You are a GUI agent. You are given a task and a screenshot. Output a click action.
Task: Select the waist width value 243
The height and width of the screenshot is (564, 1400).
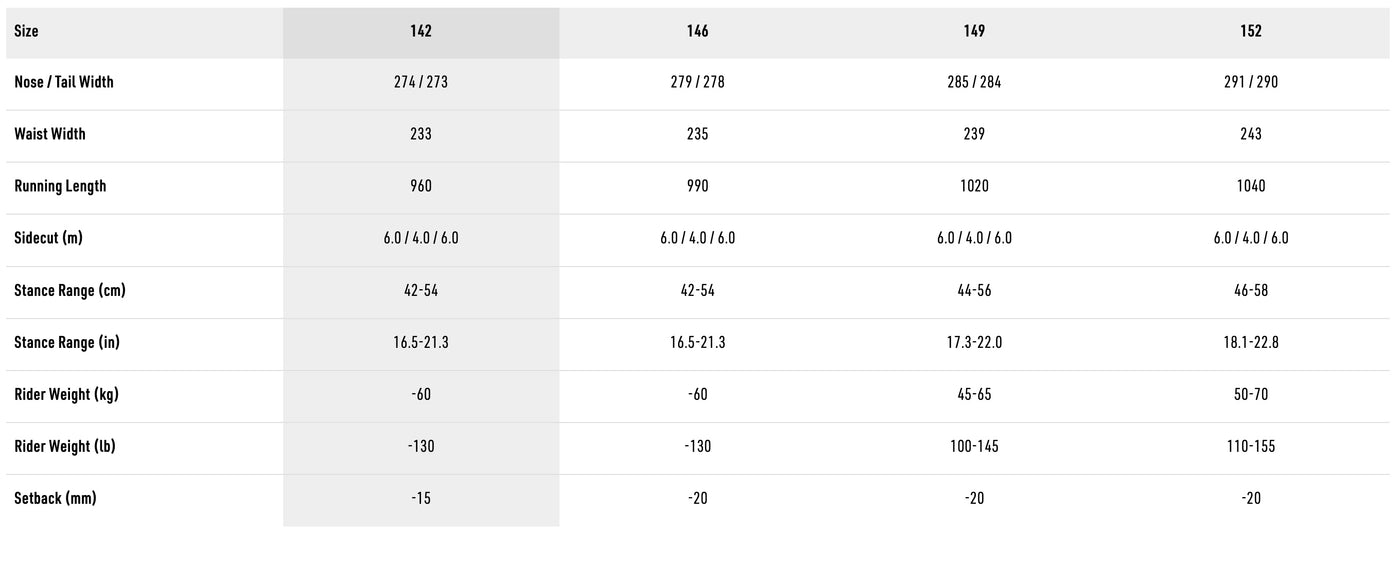tap(1251, 134)
